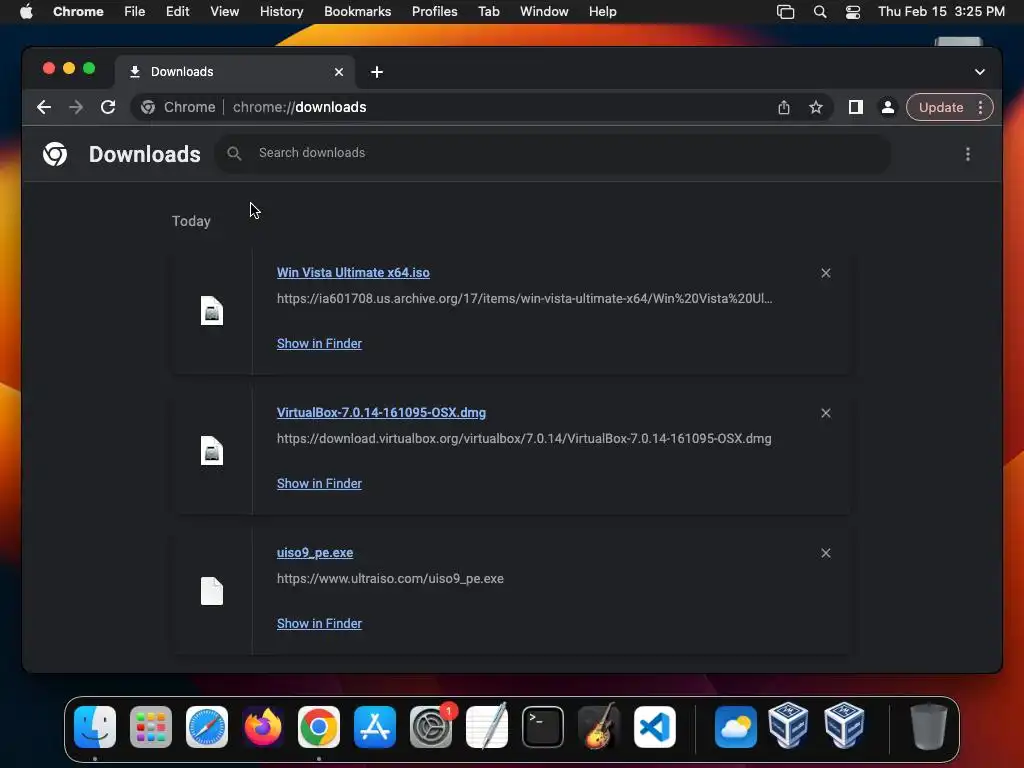
Task: Open Control Center in menu bar
Action: (852, 12)
